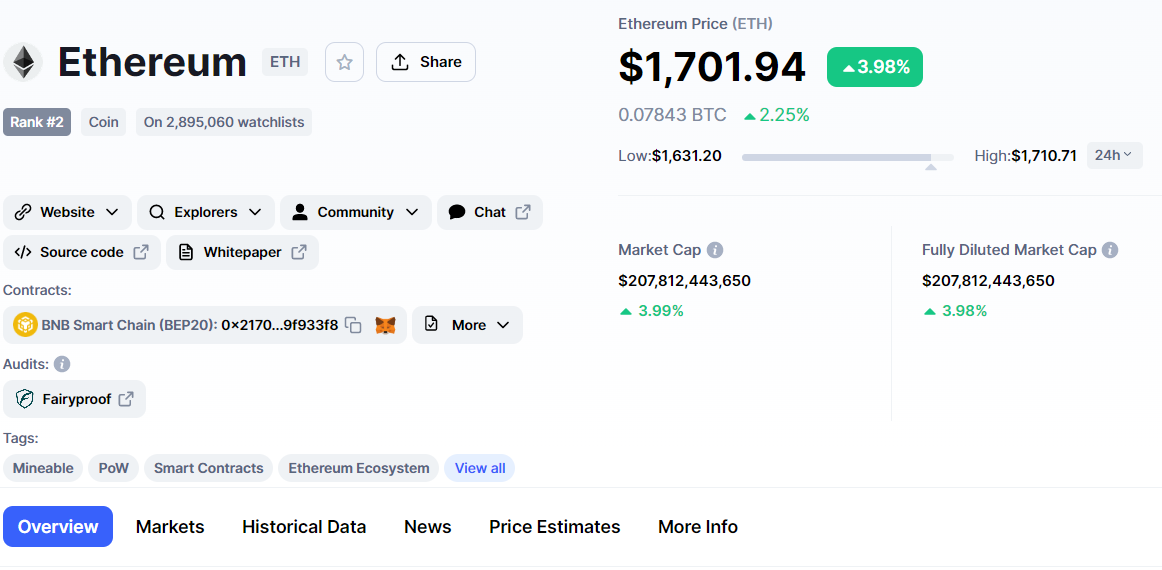Viewport: 1162px width, 570px height.
Task: Click the 2.25% BTC change
Action: (x=776, y=115)
